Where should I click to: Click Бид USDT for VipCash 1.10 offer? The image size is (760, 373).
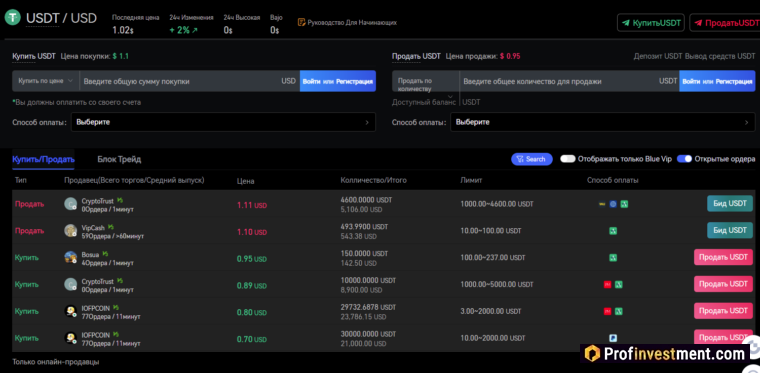click(729, 230)
